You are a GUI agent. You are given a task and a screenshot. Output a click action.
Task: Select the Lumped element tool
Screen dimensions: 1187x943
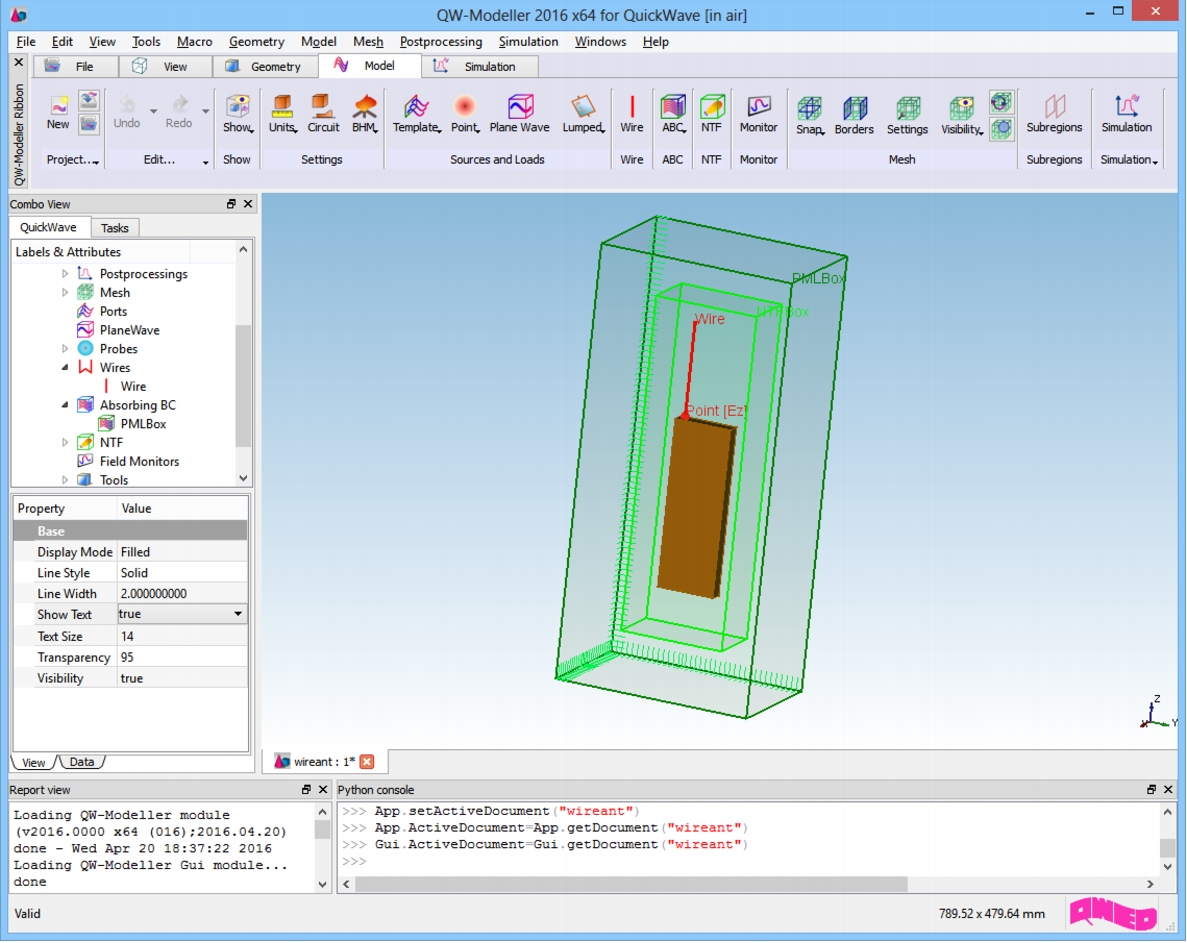click(x=583, y=114)
